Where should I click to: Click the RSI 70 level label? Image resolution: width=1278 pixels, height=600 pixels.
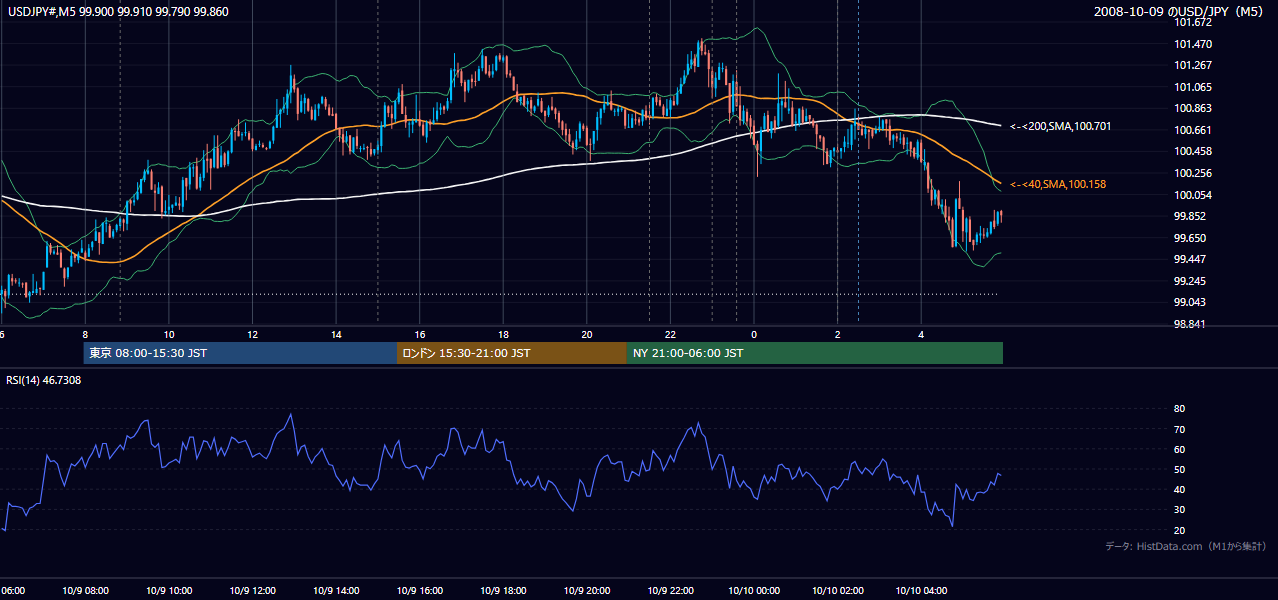click(1179, 430)
